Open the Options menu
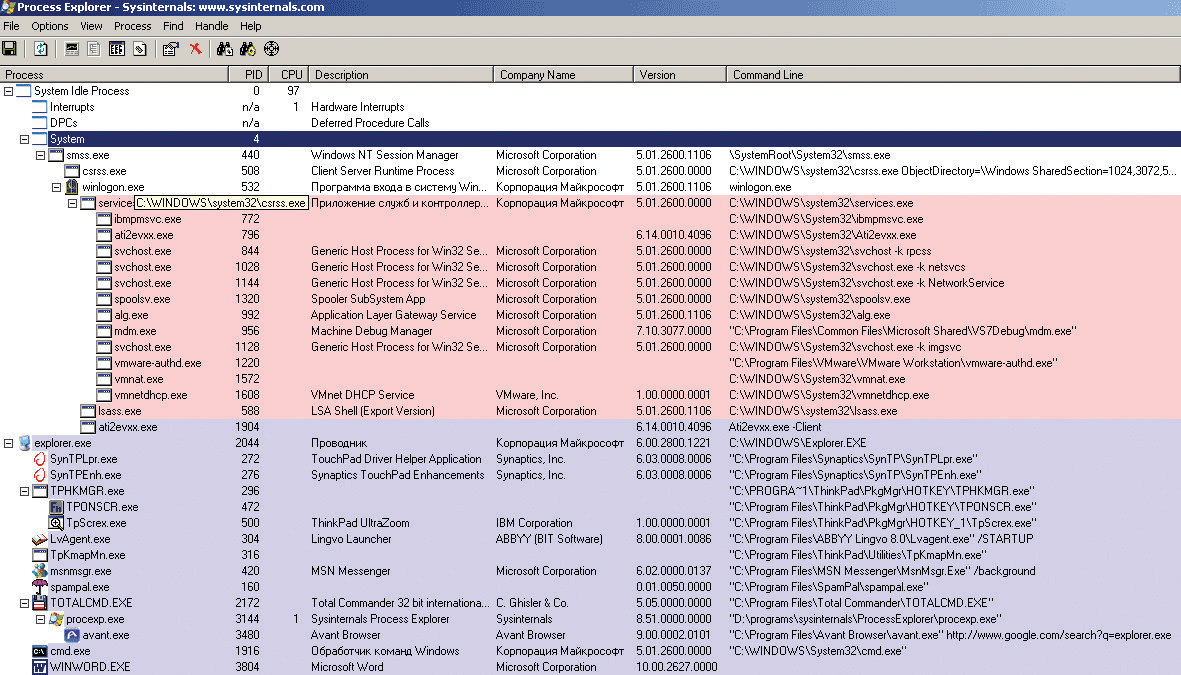The image size is (1181, 675). 50,26
